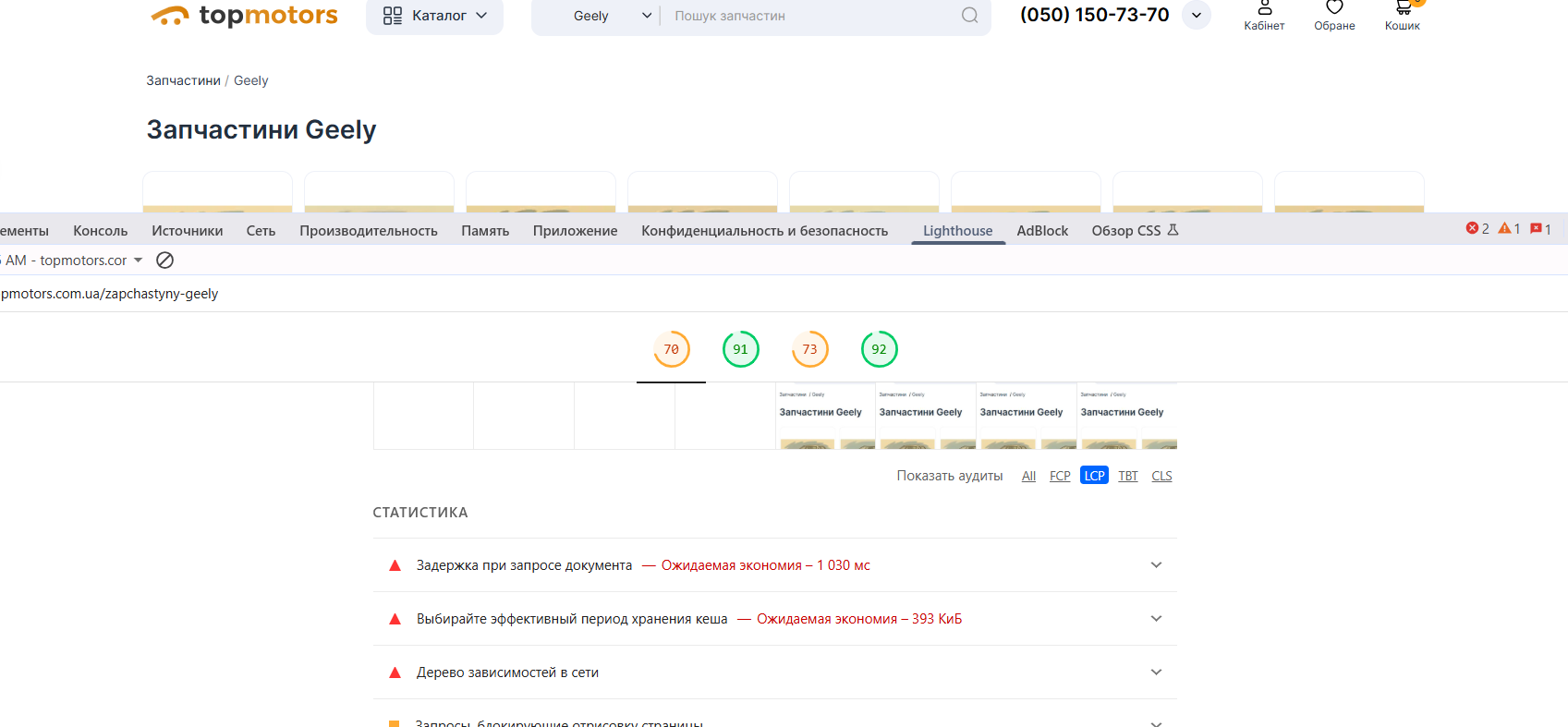Select the score gauge showing 92
The height and width of the screenshot is (727, 1568).
880,349
